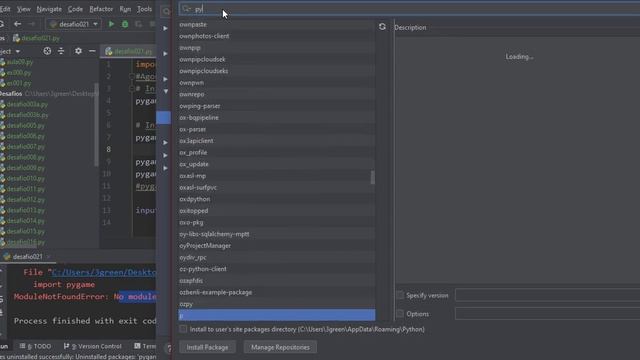This screenshot has height=360, width=640.
Task: Click the Options input field
Action: [547, 314]
